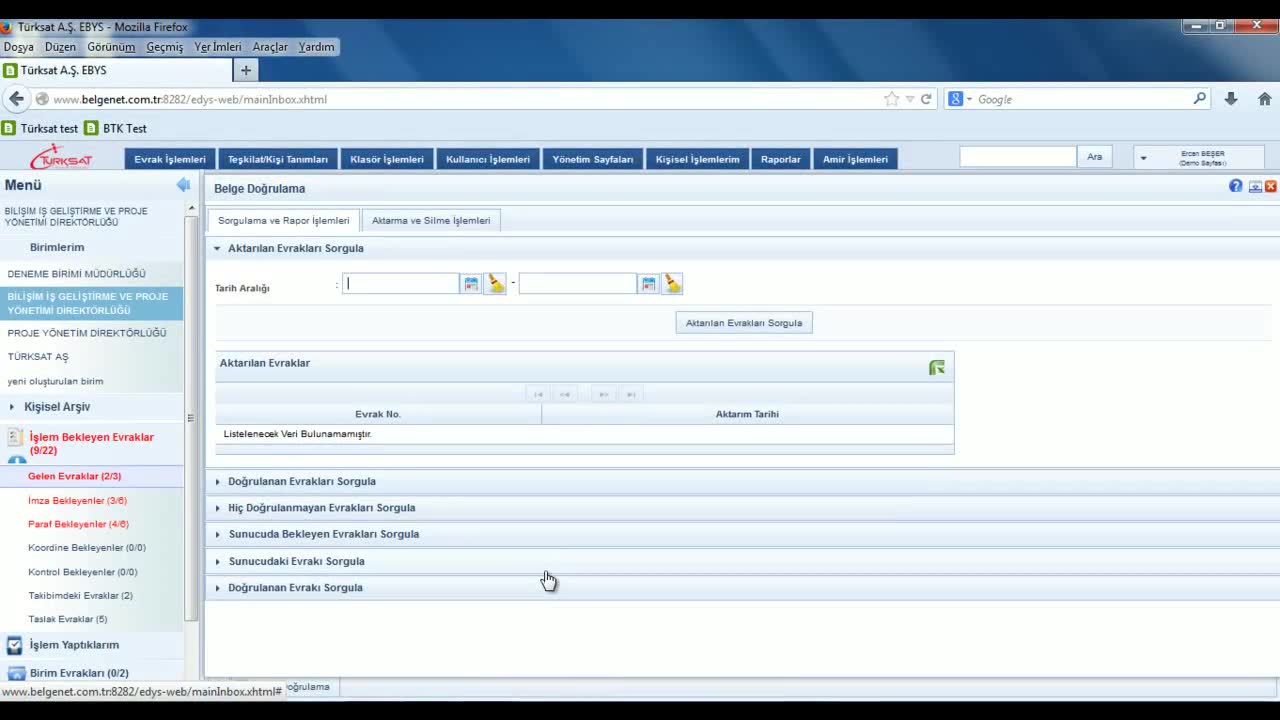Click the start date input field
The width and height of the screenshot is (1280, 720).
(x=401, y=284)
